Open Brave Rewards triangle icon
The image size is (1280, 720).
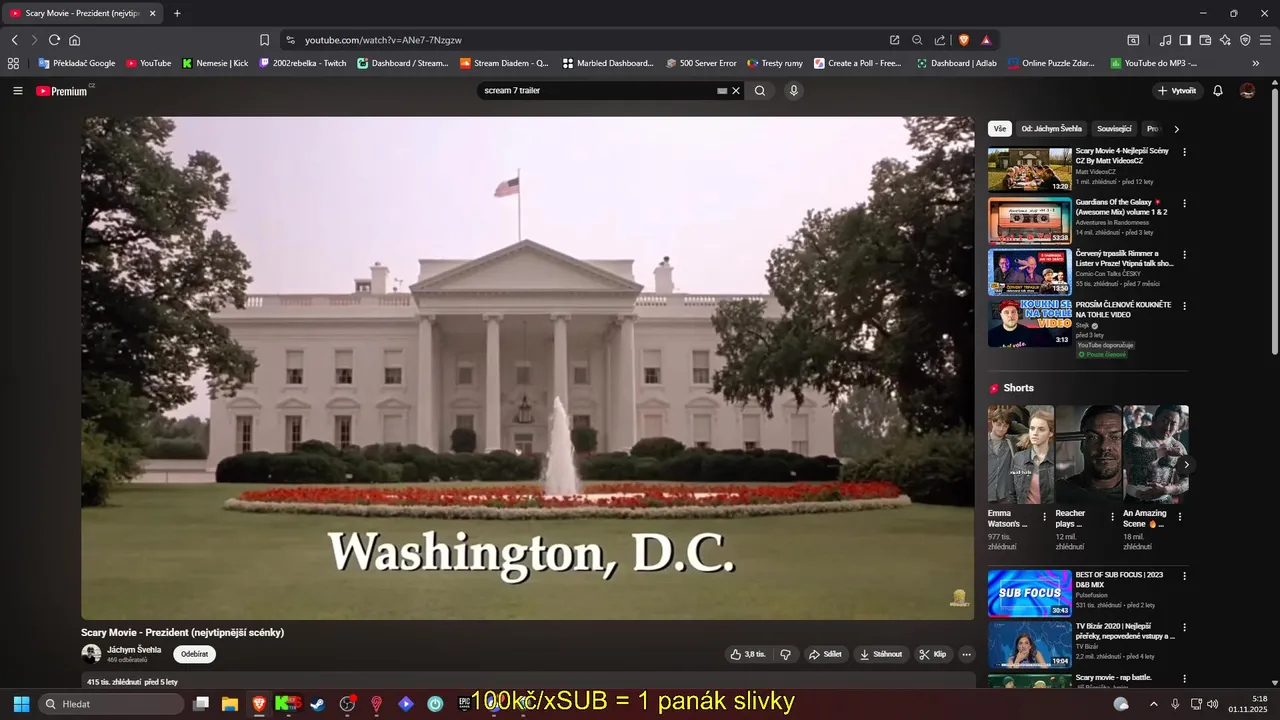click(x=986, y=40)
